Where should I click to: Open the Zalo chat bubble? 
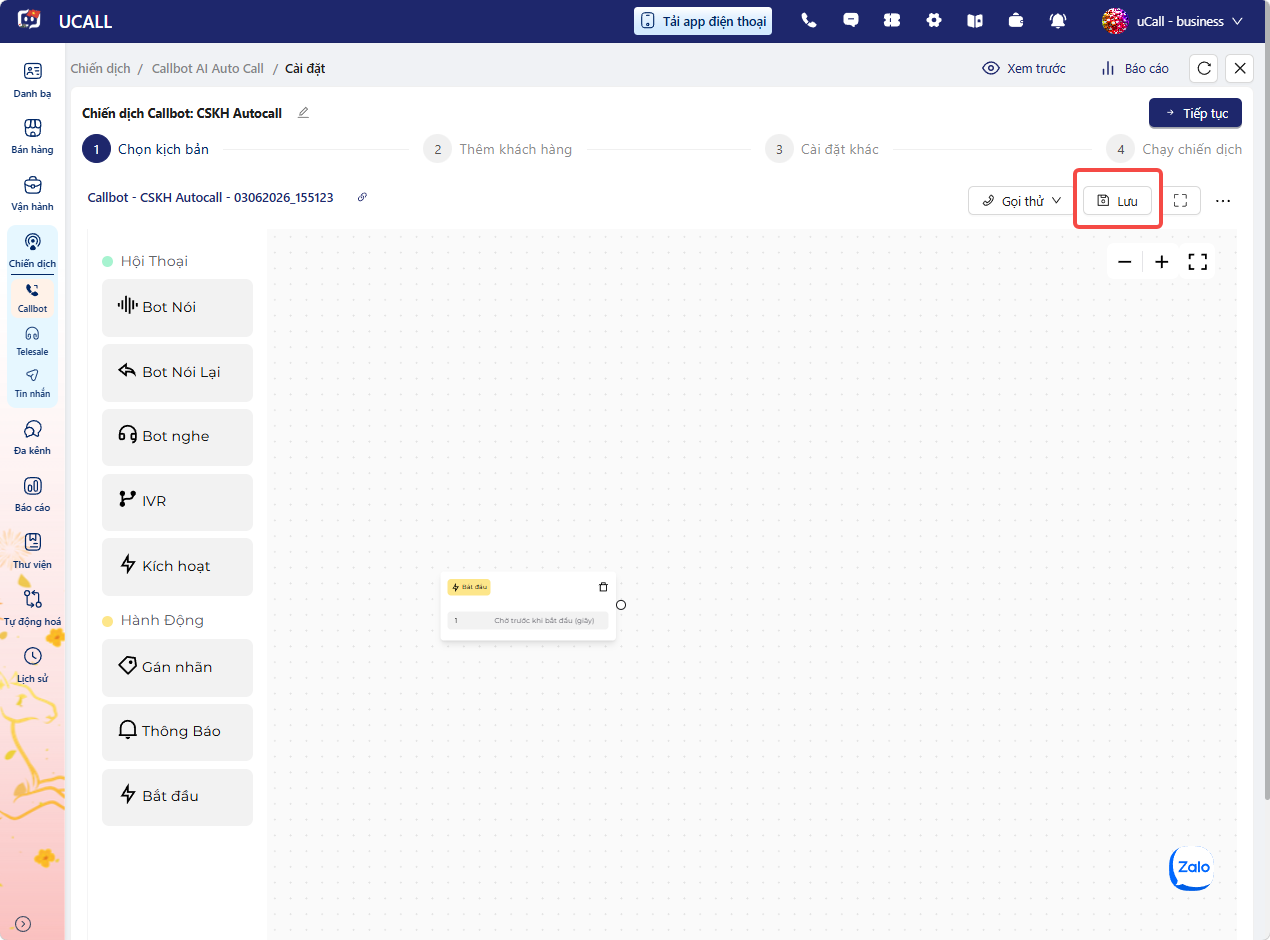tap(1190, 868)
